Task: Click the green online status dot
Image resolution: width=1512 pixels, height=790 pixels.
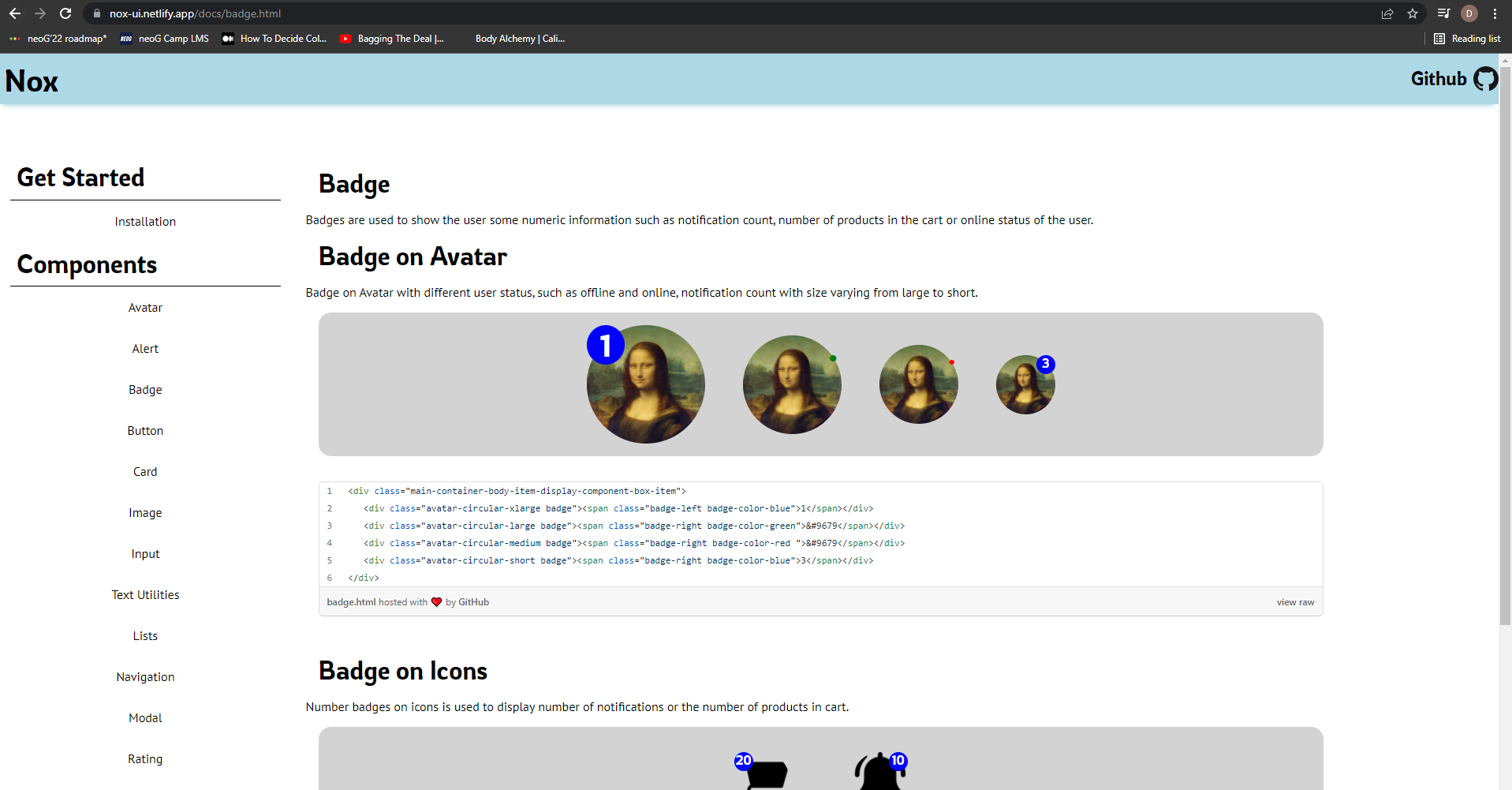Action: [833, 358]
